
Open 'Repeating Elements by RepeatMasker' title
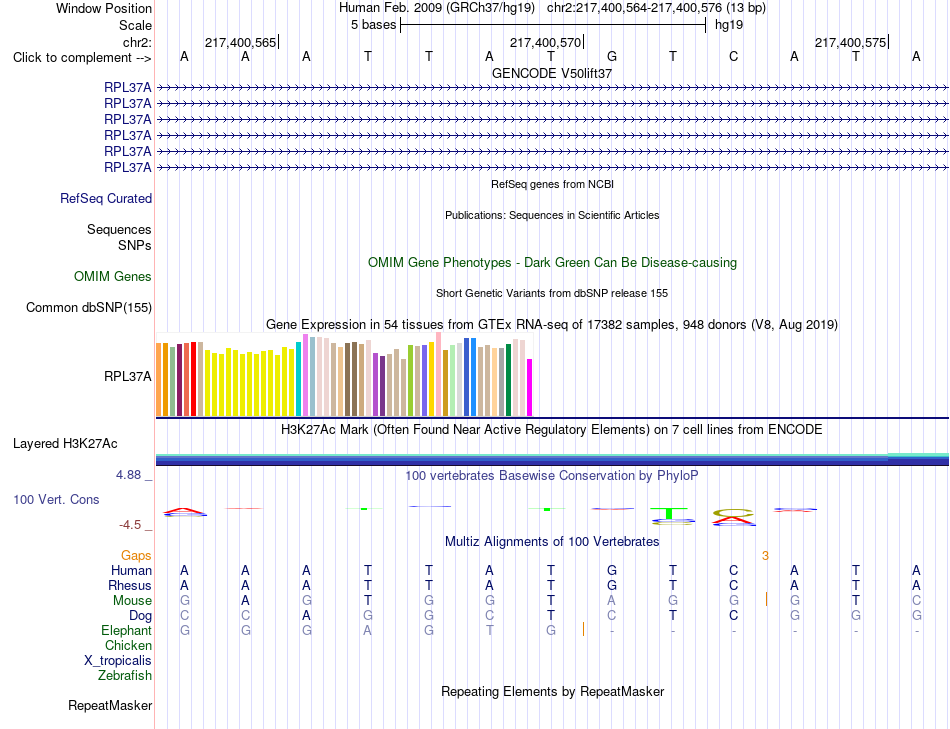(552, 692)
